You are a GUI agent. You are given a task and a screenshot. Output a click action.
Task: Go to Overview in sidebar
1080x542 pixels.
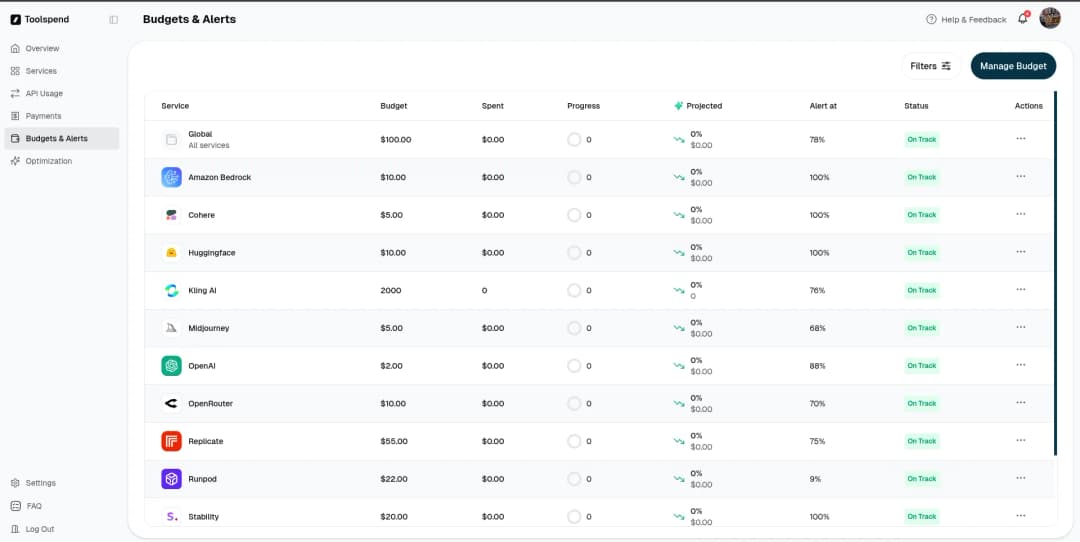point(42,48)
